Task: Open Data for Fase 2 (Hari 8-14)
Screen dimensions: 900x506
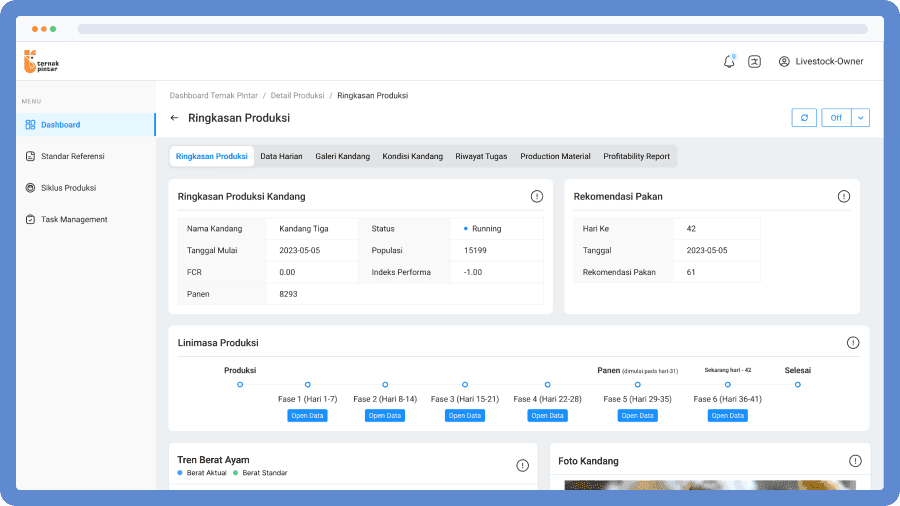Action: pos(385,415)
